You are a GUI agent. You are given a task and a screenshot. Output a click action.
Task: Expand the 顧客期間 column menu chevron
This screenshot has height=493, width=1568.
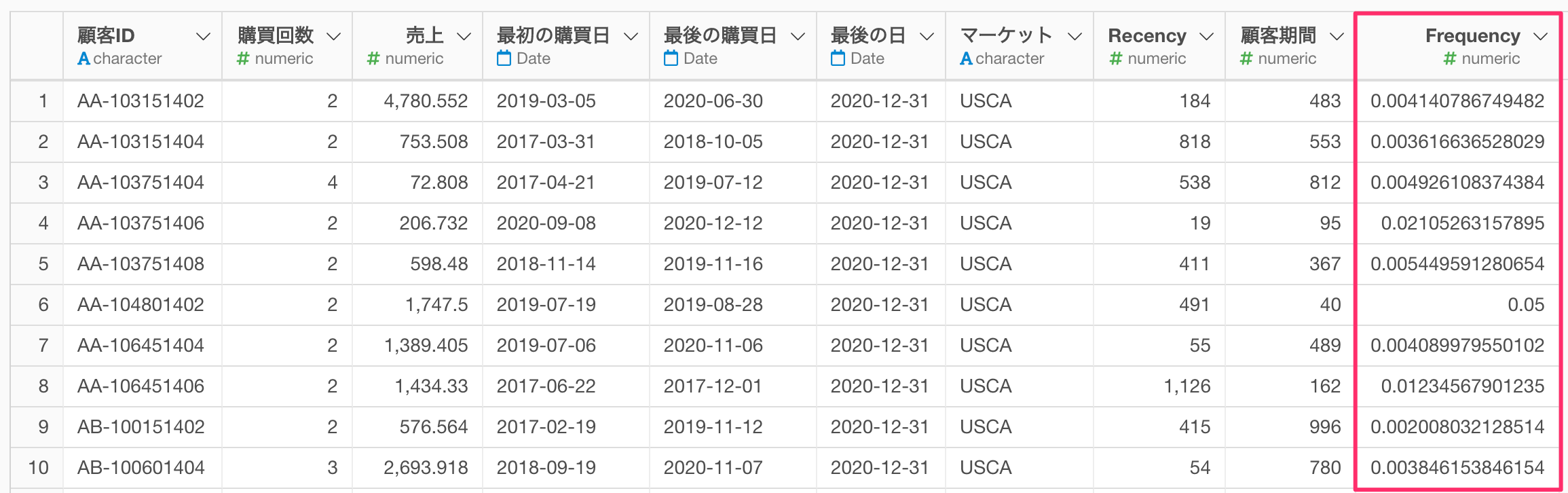click(1337, 37)
